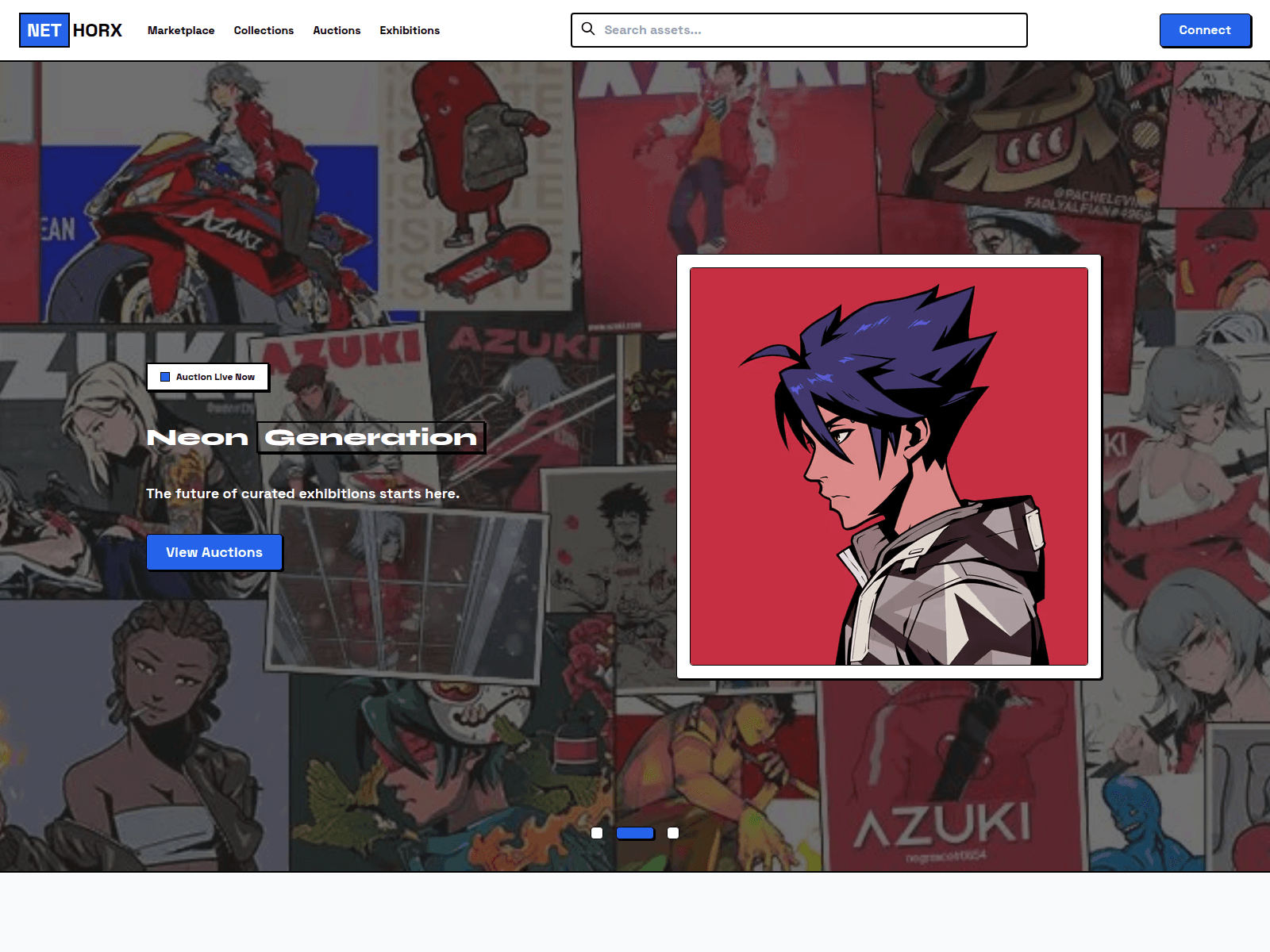This screenshot has height=952, width=1270.
Task: Open the Marketplace nav item
Action: point(181,30)
